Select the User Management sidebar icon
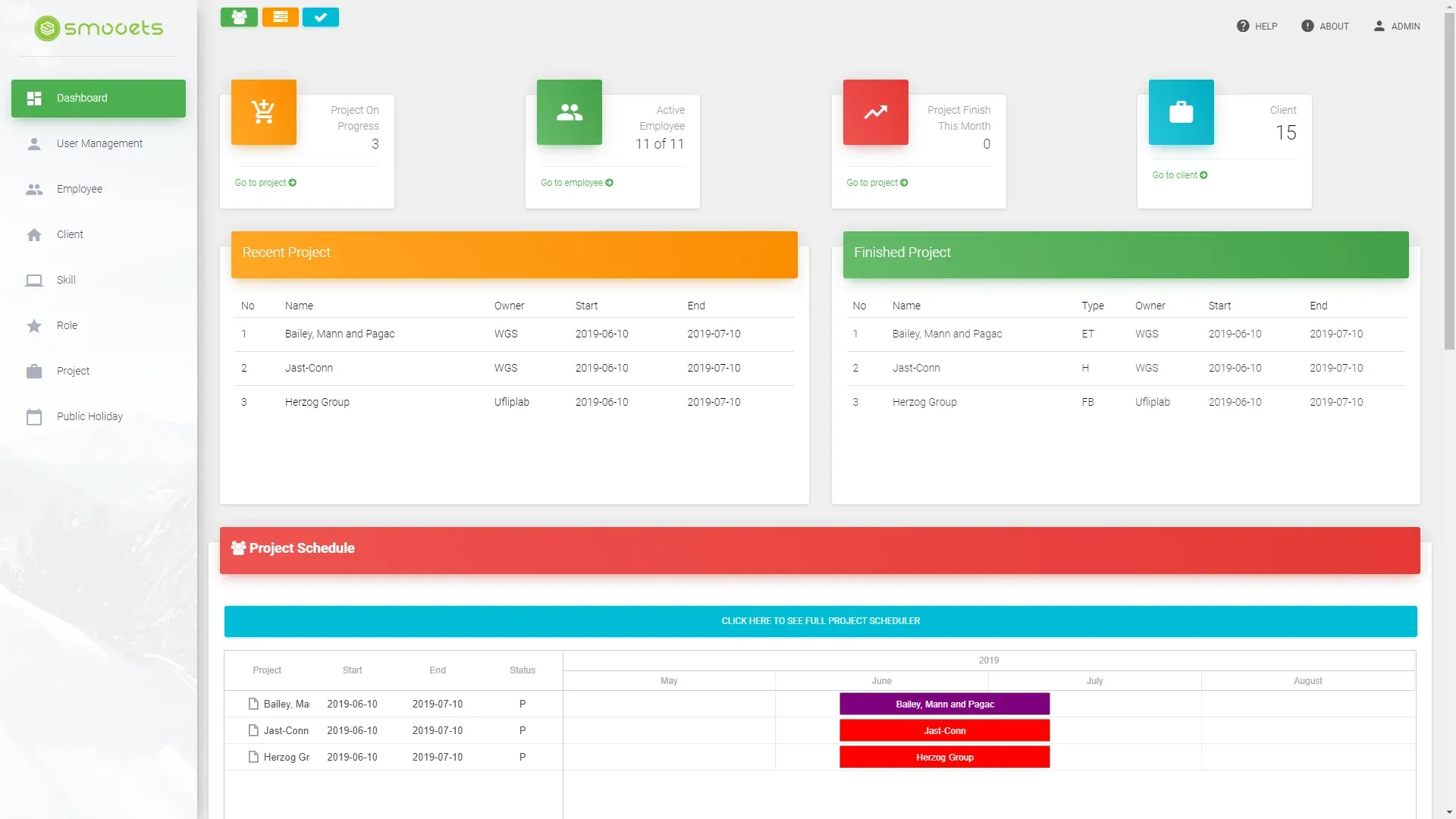This screenshot has width=1456, height=819. pyautogui.click(x=34, y=143)
